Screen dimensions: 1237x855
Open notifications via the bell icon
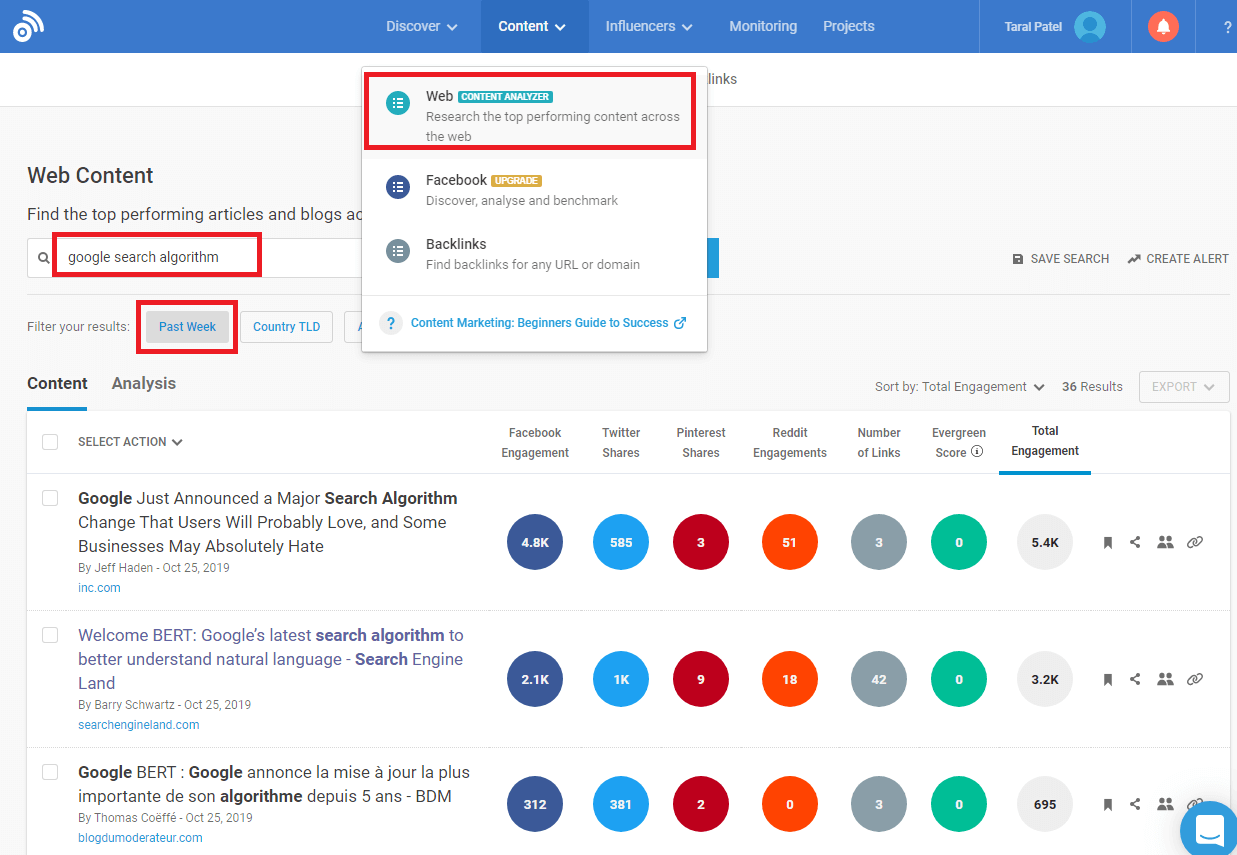click(1163, 26)
